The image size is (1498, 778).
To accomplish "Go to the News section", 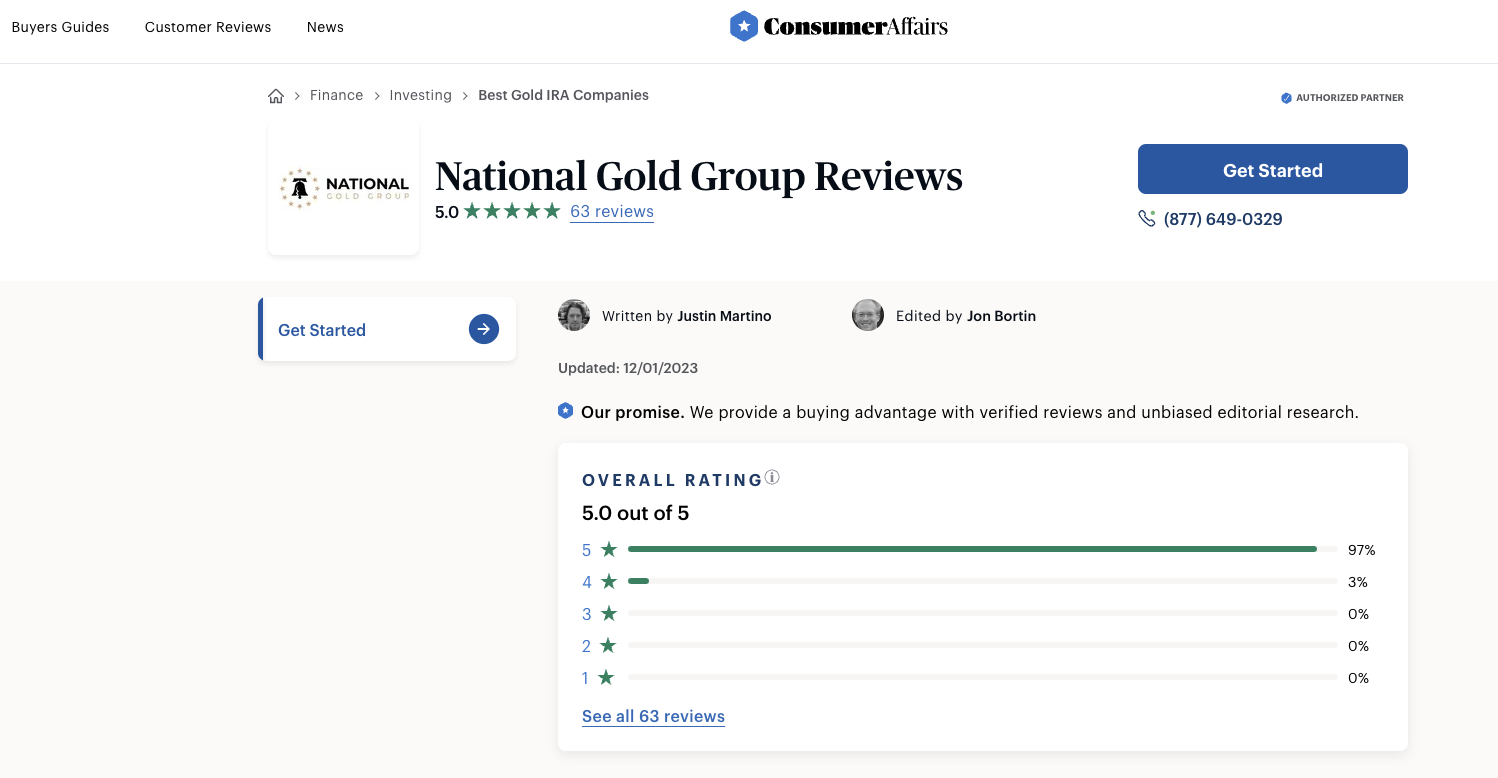I will coord(325,27).
